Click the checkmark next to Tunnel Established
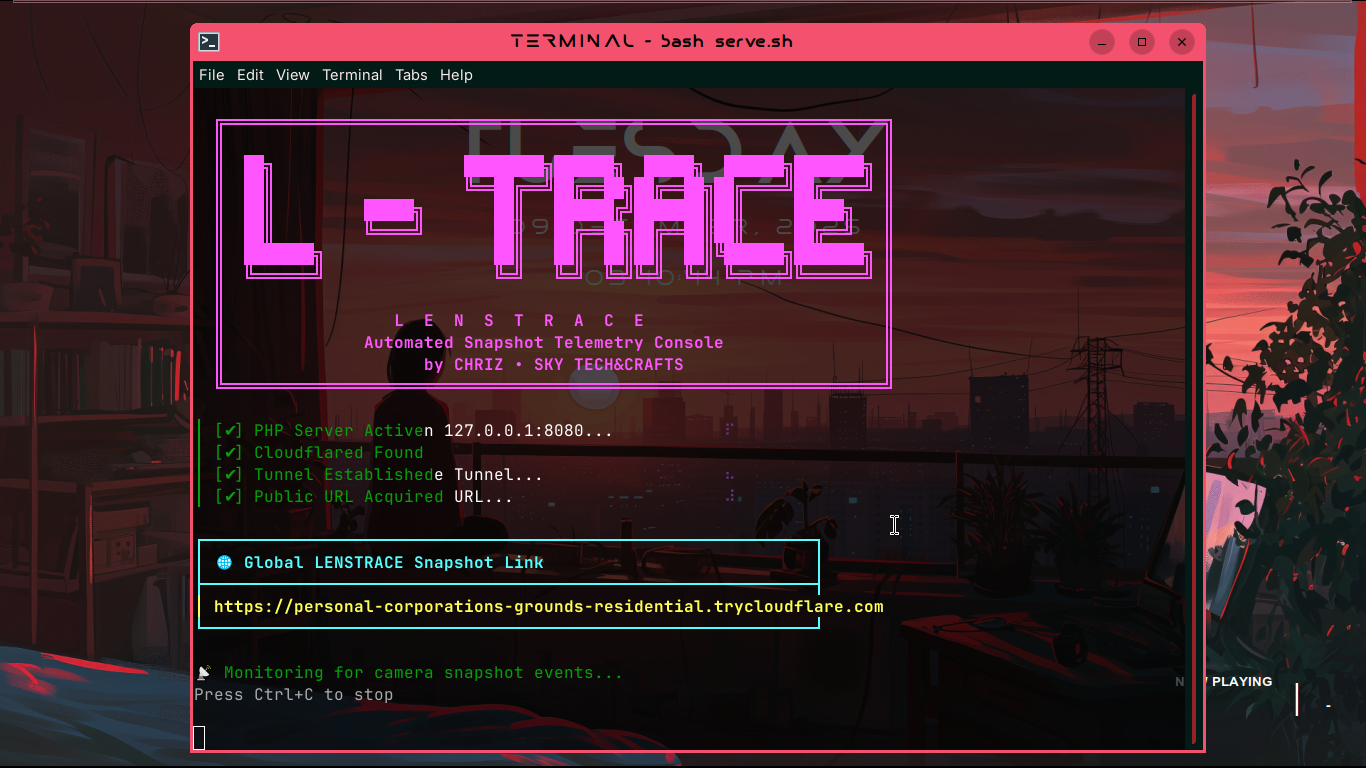Image resolution: width=1366 pixels, height=768 pixels. tap(229, 475)
